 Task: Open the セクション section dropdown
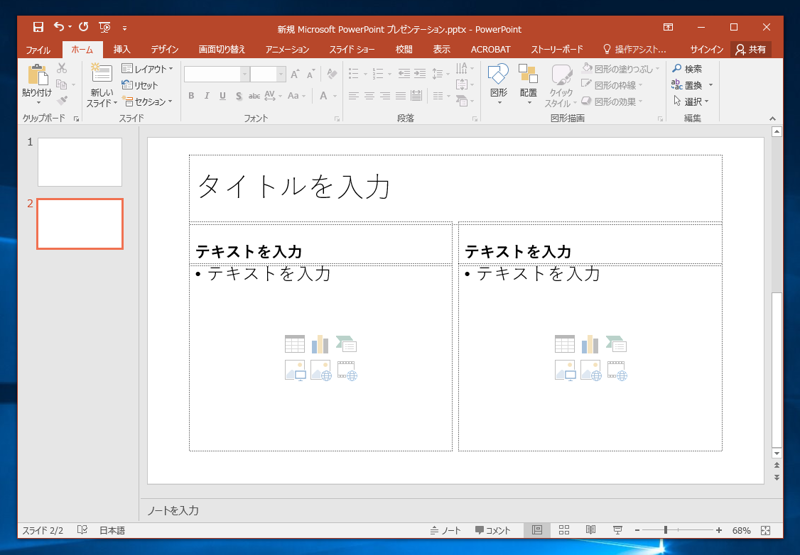(148, 102)
